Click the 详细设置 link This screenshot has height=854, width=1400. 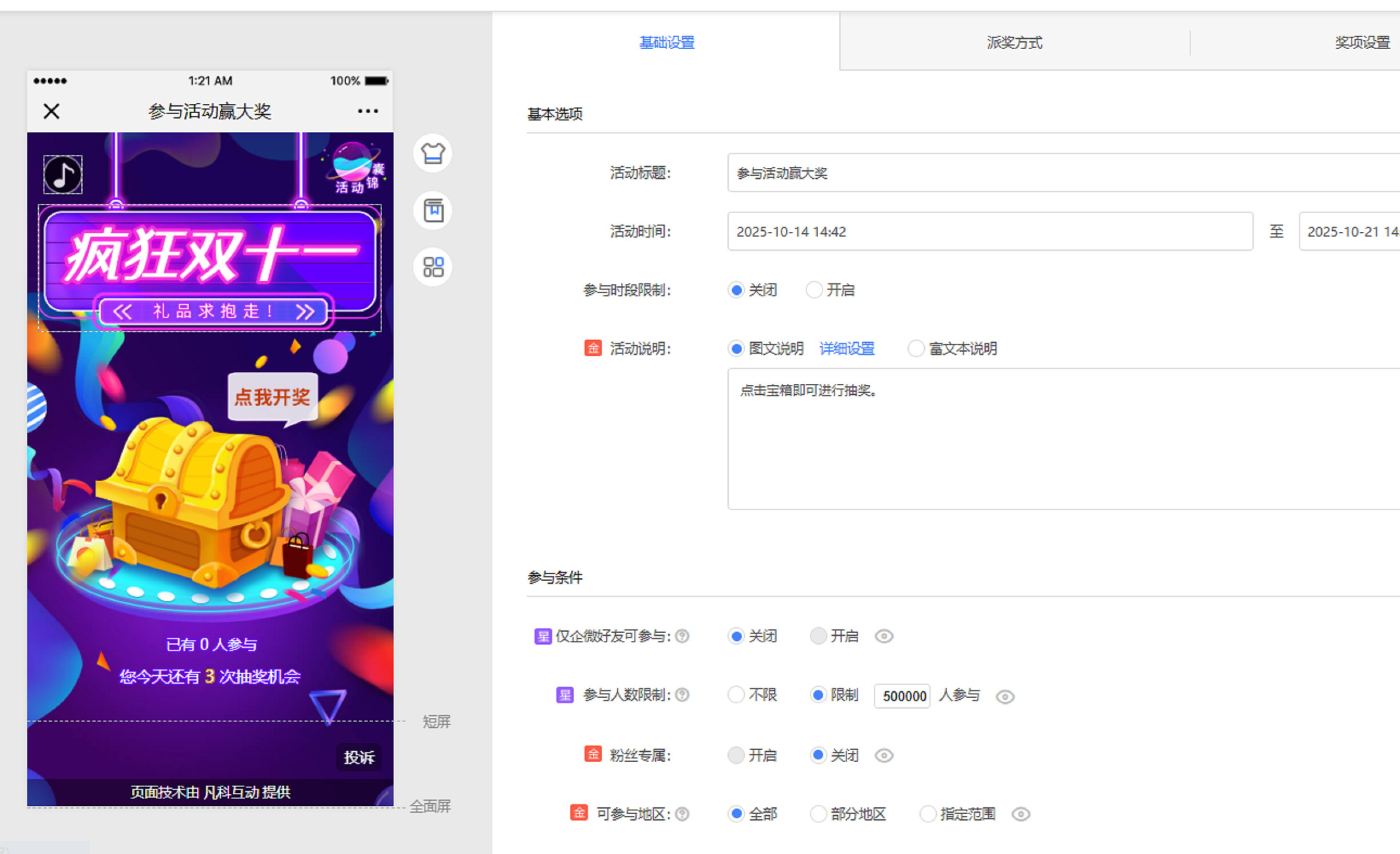tap(846, 348)
